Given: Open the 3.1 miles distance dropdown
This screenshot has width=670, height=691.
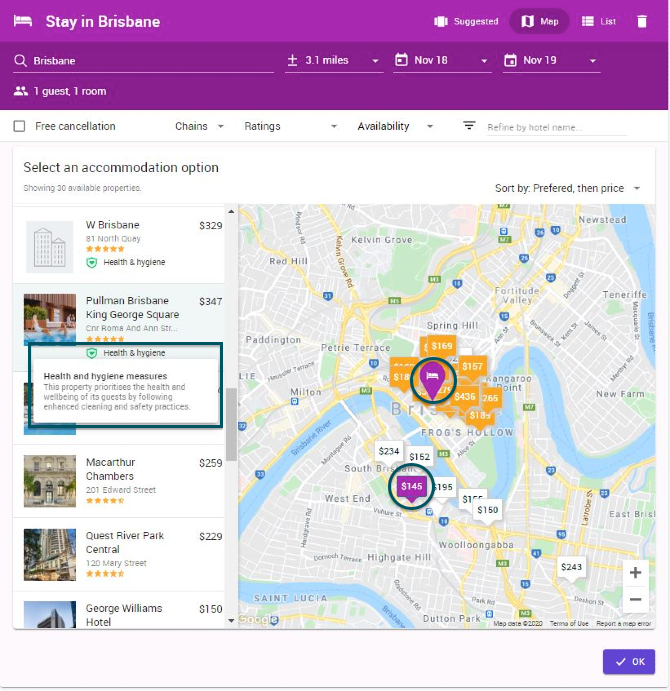Looking at the screenshot, I should point(334,60).
